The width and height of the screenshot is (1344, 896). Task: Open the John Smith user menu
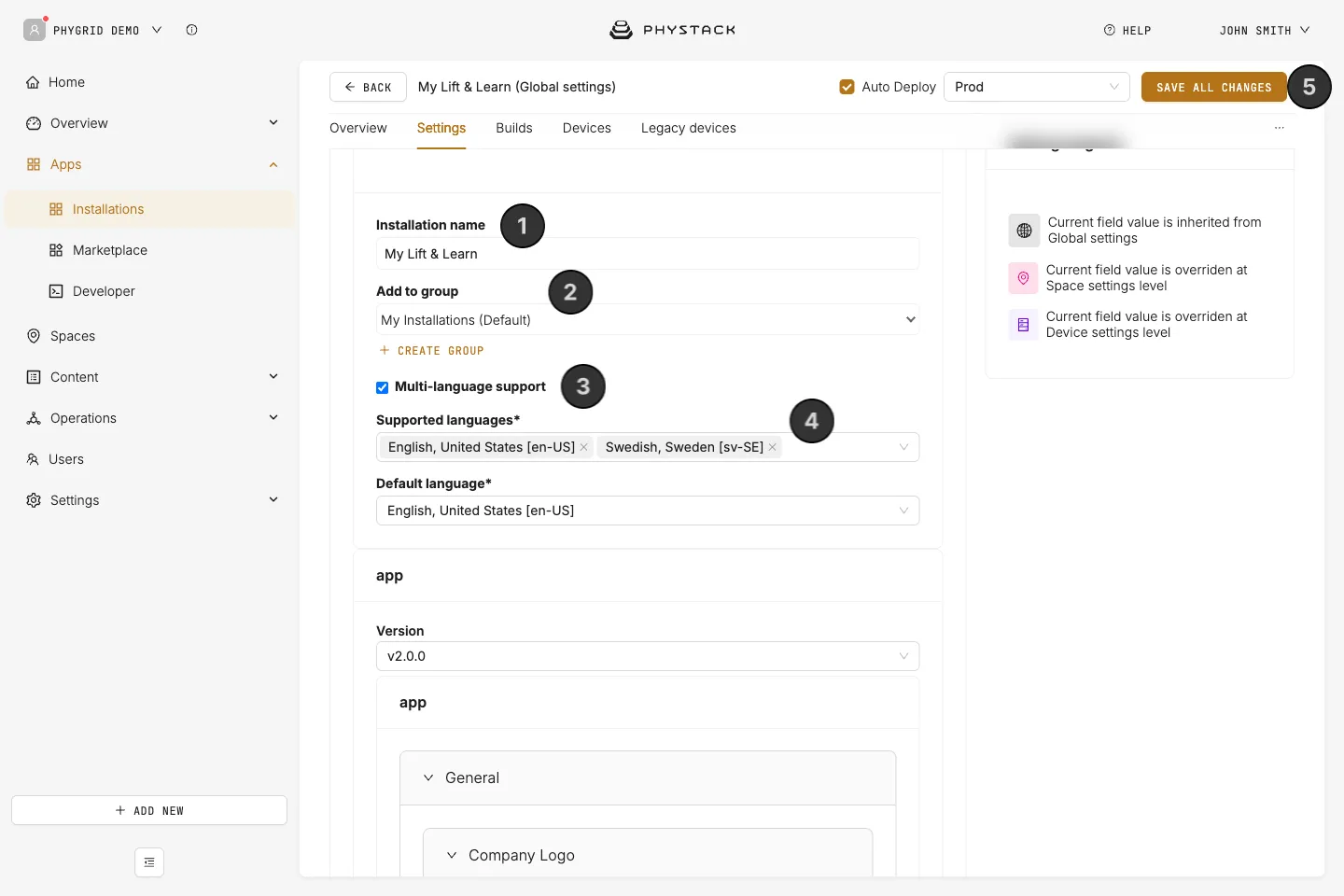pyautogui.click(x=1265, y=30)
